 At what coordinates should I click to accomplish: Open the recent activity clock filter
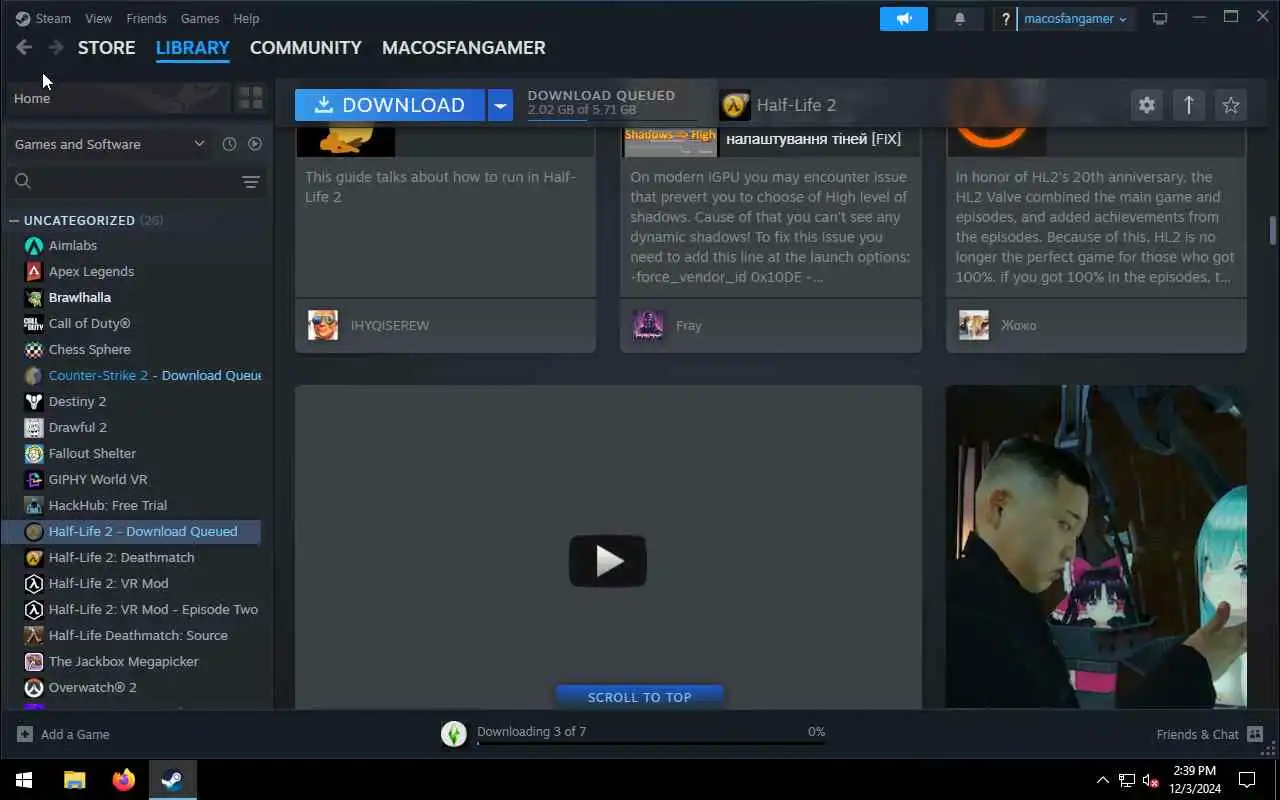click(229, 144)
